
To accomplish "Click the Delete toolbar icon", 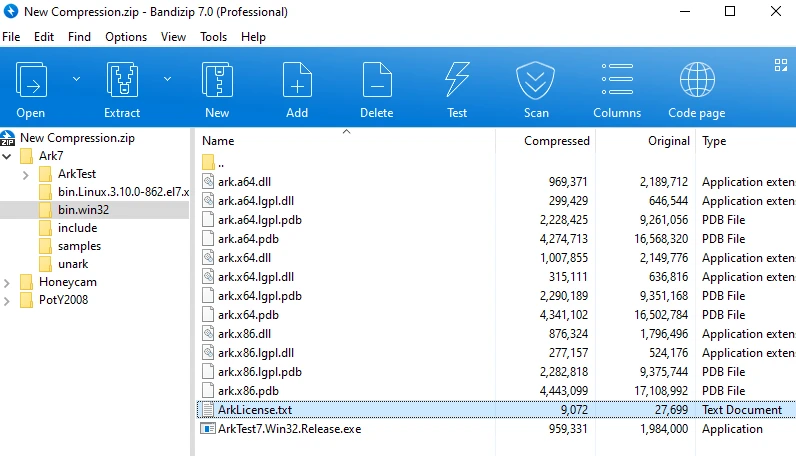I will click(x=377, y=80).
